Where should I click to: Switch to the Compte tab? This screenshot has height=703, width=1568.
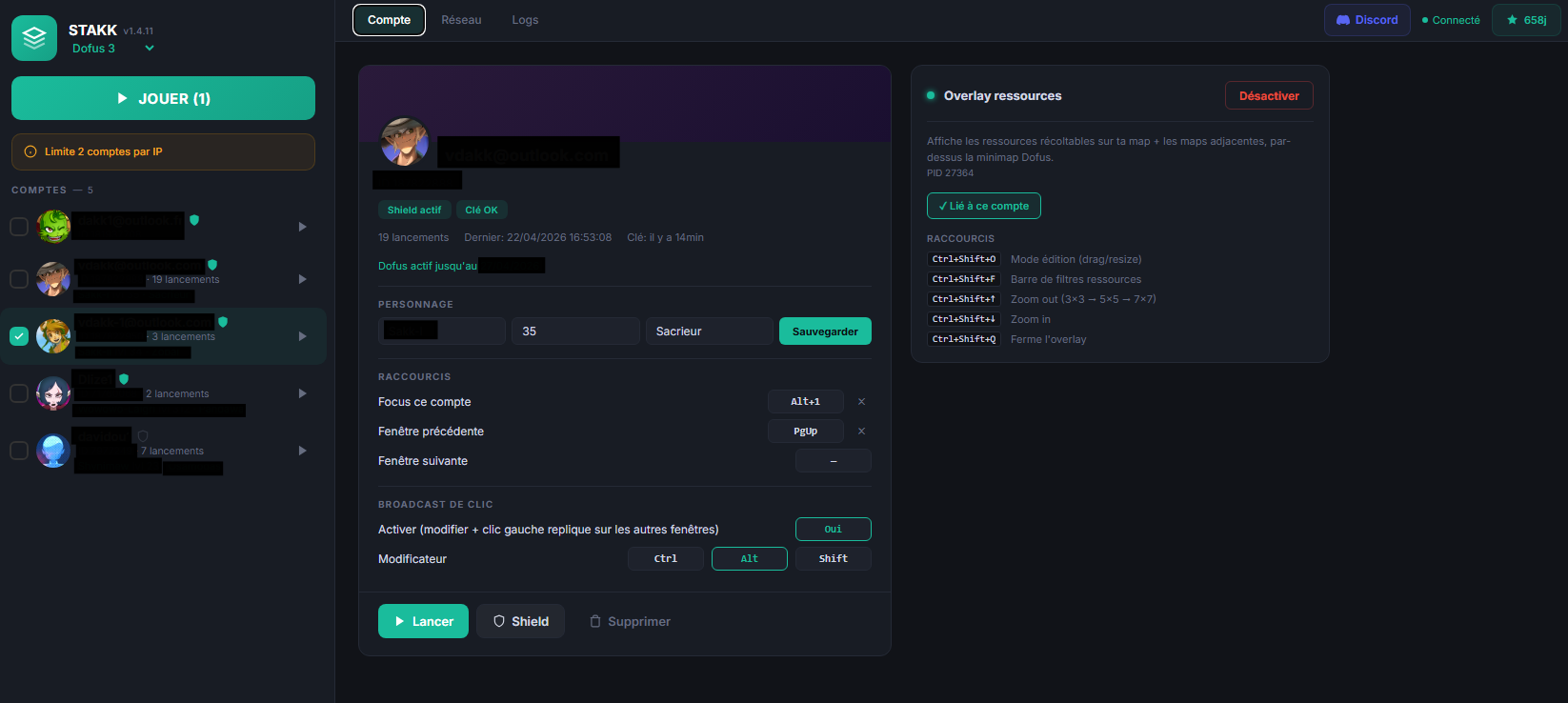click(x=389, y=20)
